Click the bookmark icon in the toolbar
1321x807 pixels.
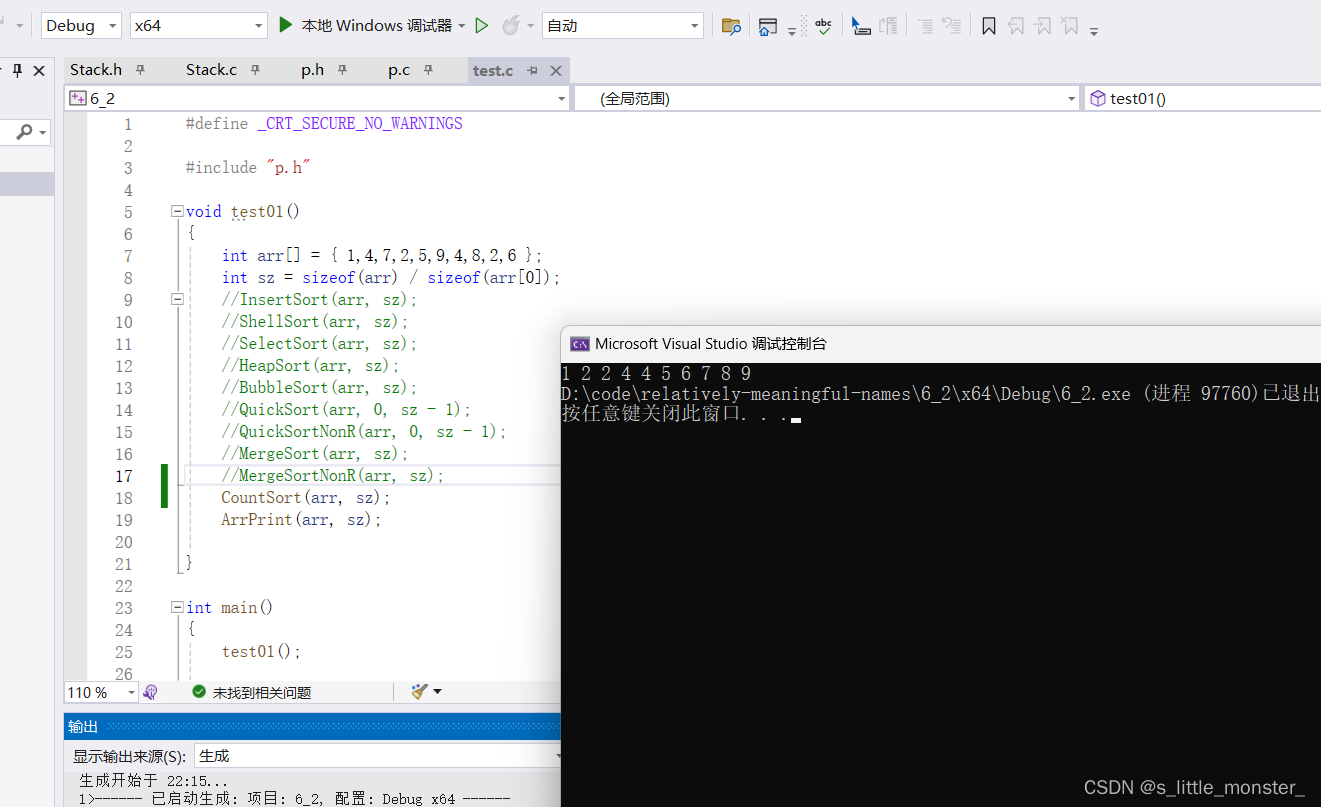tap(989, 26)
